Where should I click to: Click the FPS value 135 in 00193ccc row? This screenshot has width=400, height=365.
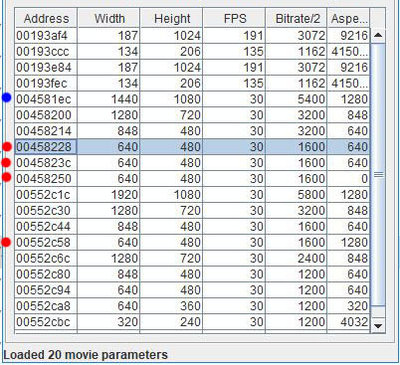234,51
